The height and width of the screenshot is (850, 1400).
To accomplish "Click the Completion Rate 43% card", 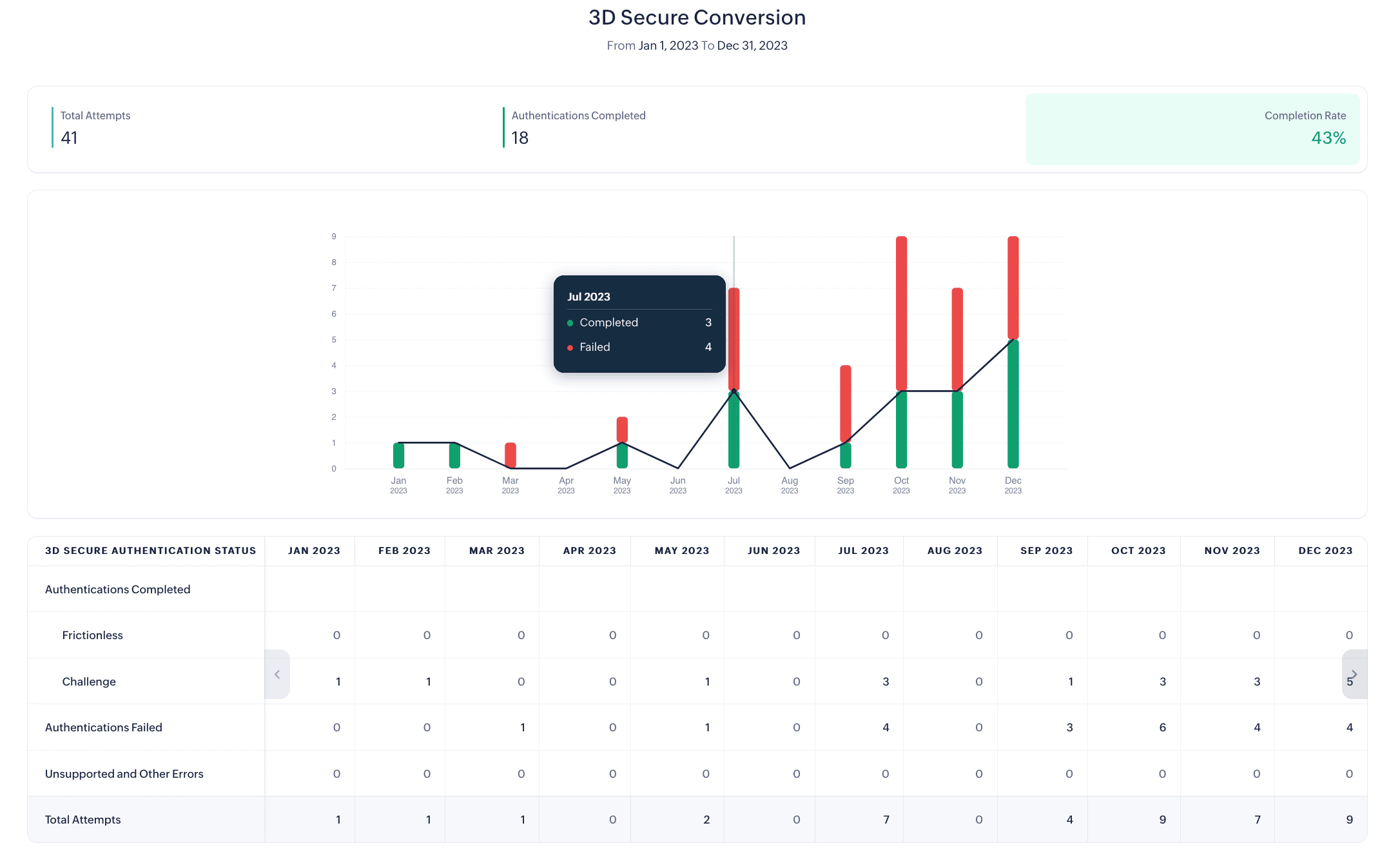I will click(x=1192, y=129).
